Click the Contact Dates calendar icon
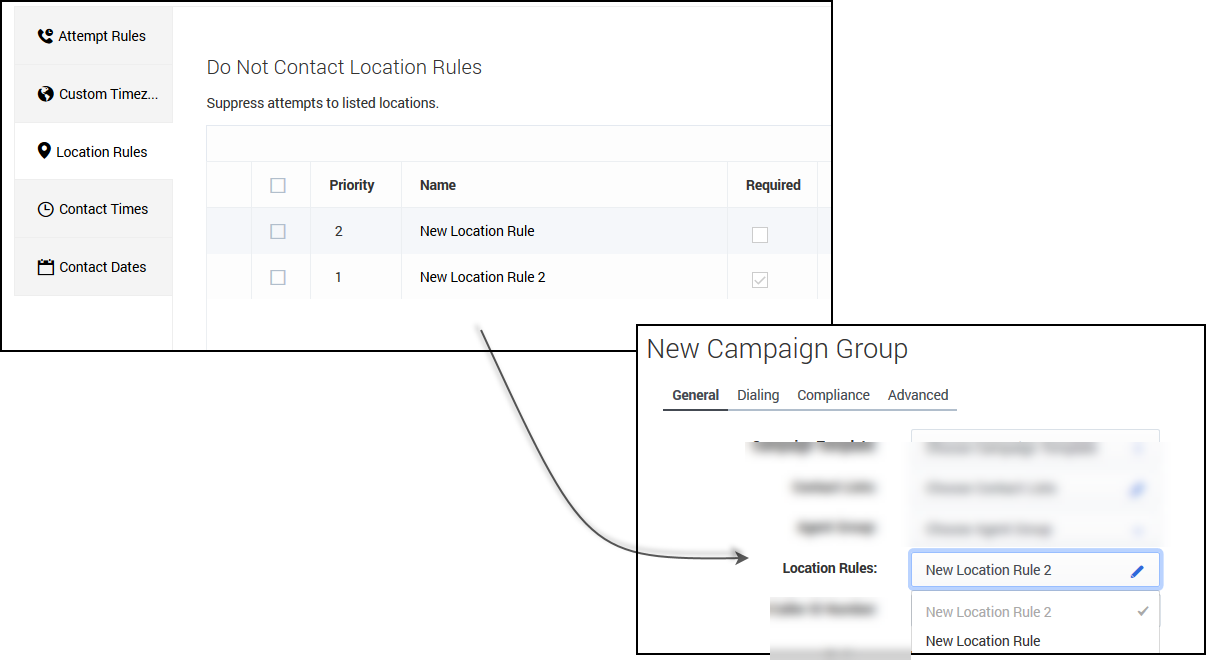The height and width of the screenshot is (660, 1206). (45, 267)
